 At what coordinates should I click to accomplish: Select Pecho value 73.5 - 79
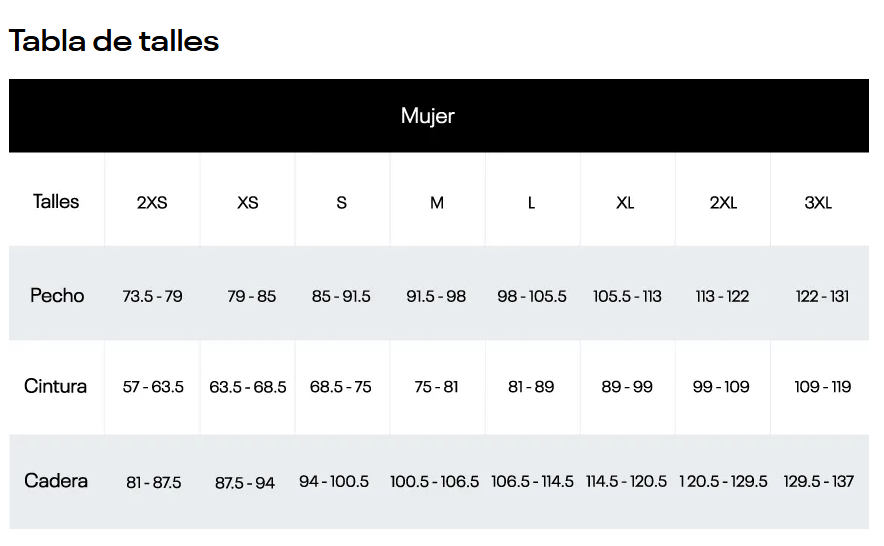tap(153, 297)
